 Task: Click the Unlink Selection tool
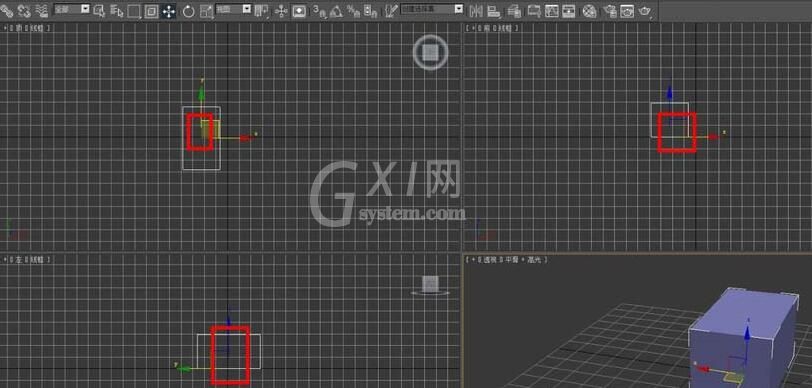point(24,10)
